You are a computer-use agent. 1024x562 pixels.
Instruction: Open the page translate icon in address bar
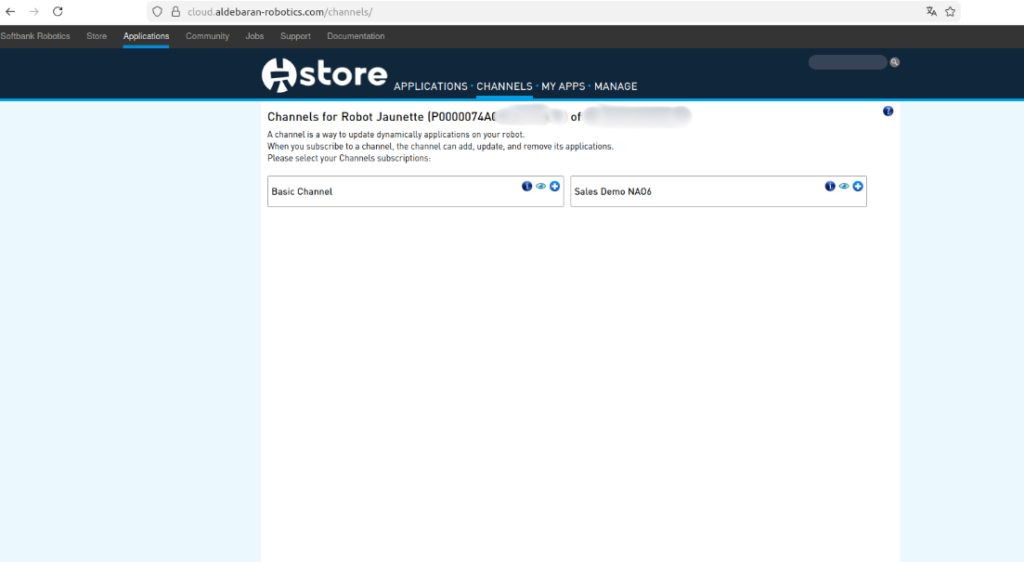point(931,12)
